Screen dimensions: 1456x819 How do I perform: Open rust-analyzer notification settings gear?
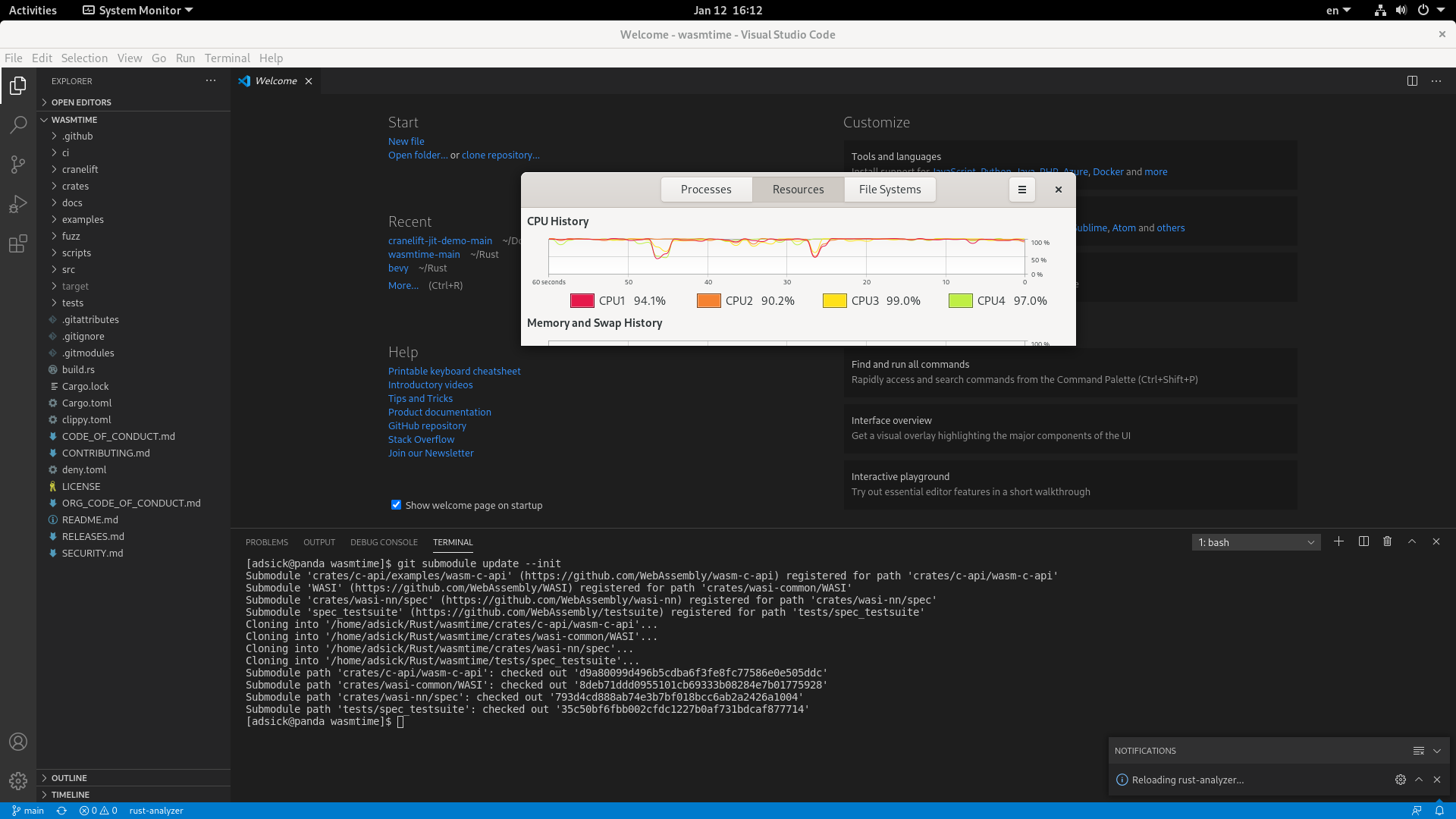pyautogui.click(x=1401, y=780)
